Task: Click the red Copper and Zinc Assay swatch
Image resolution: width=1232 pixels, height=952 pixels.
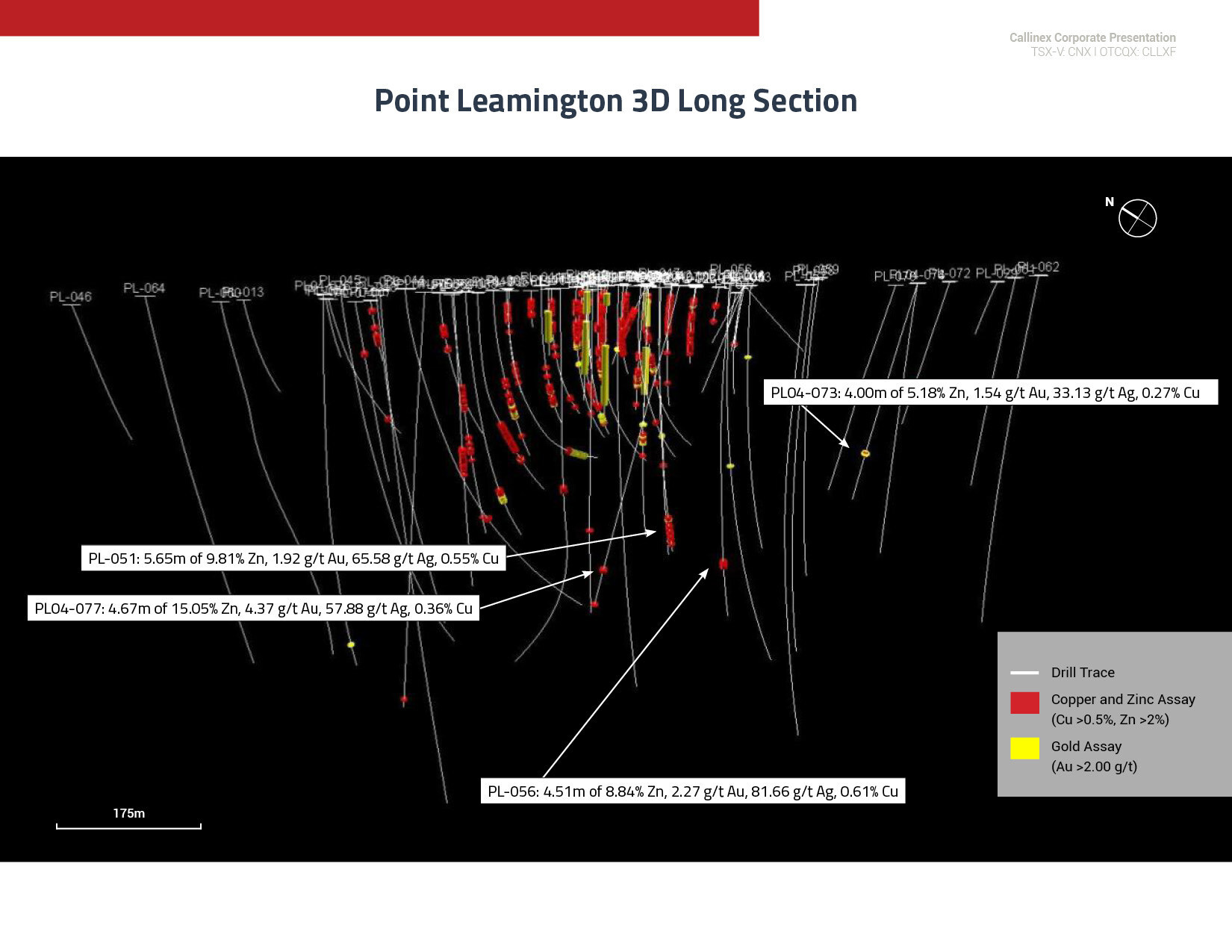Action: [x=1024, y=703]
